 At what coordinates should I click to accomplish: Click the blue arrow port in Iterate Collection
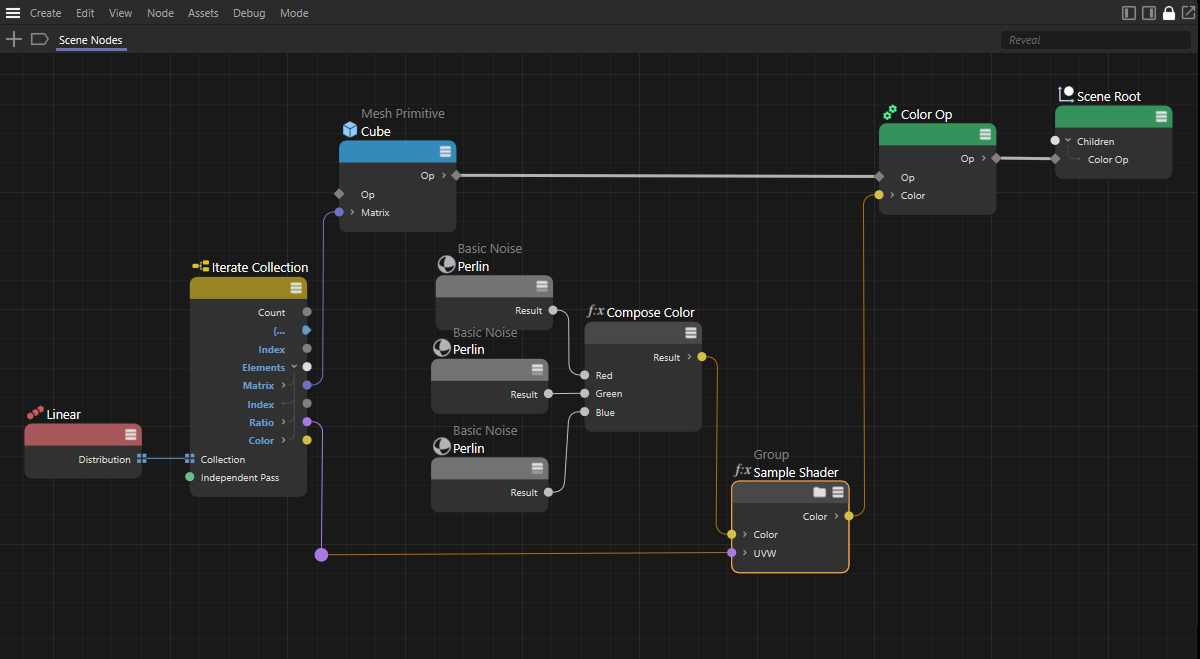307,330
